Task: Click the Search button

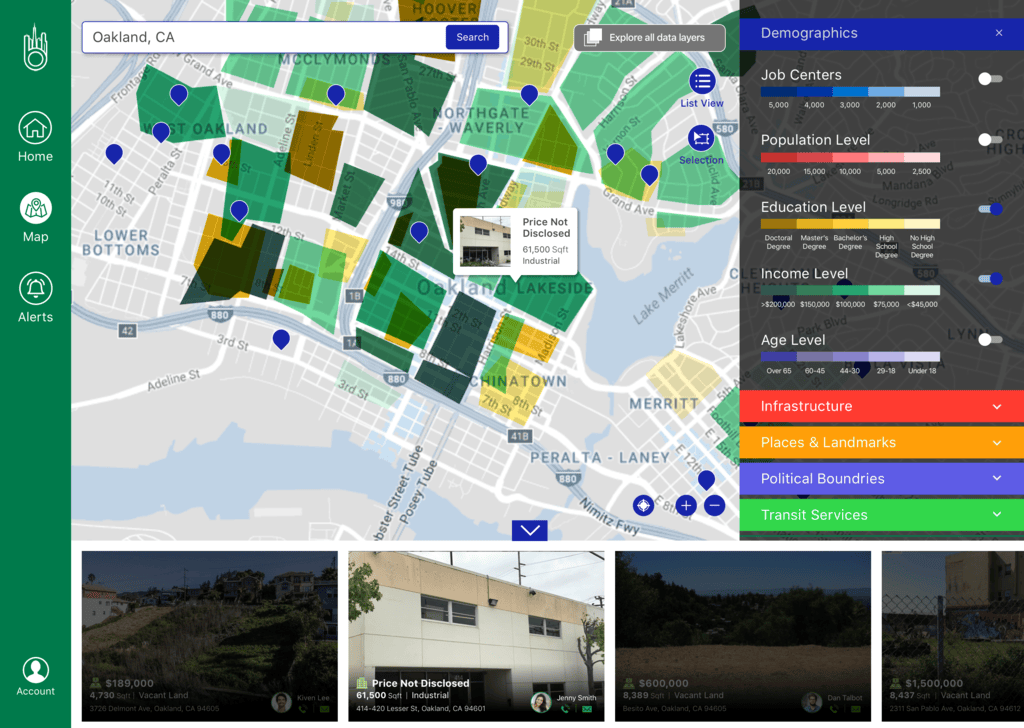Action: 472,37
